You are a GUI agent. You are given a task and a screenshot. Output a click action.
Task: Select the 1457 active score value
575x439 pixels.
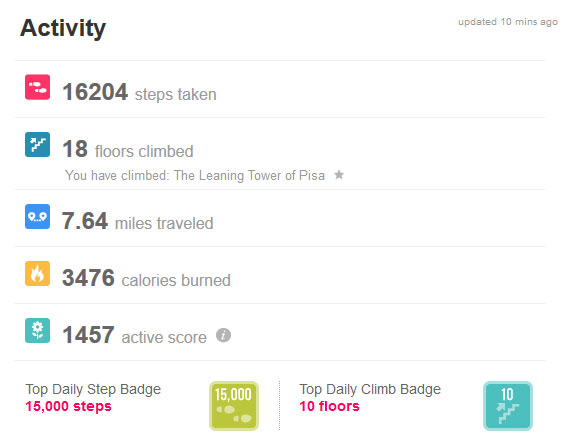pos(88,335)
